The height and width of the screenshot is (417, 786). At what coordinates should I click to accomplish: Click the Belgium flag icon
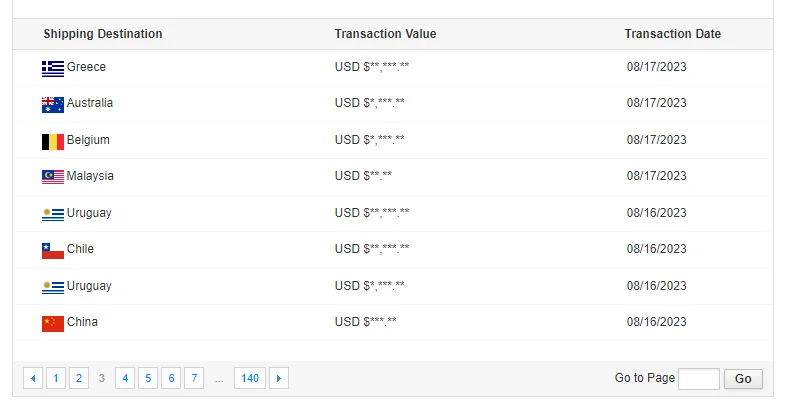(53, 141)
